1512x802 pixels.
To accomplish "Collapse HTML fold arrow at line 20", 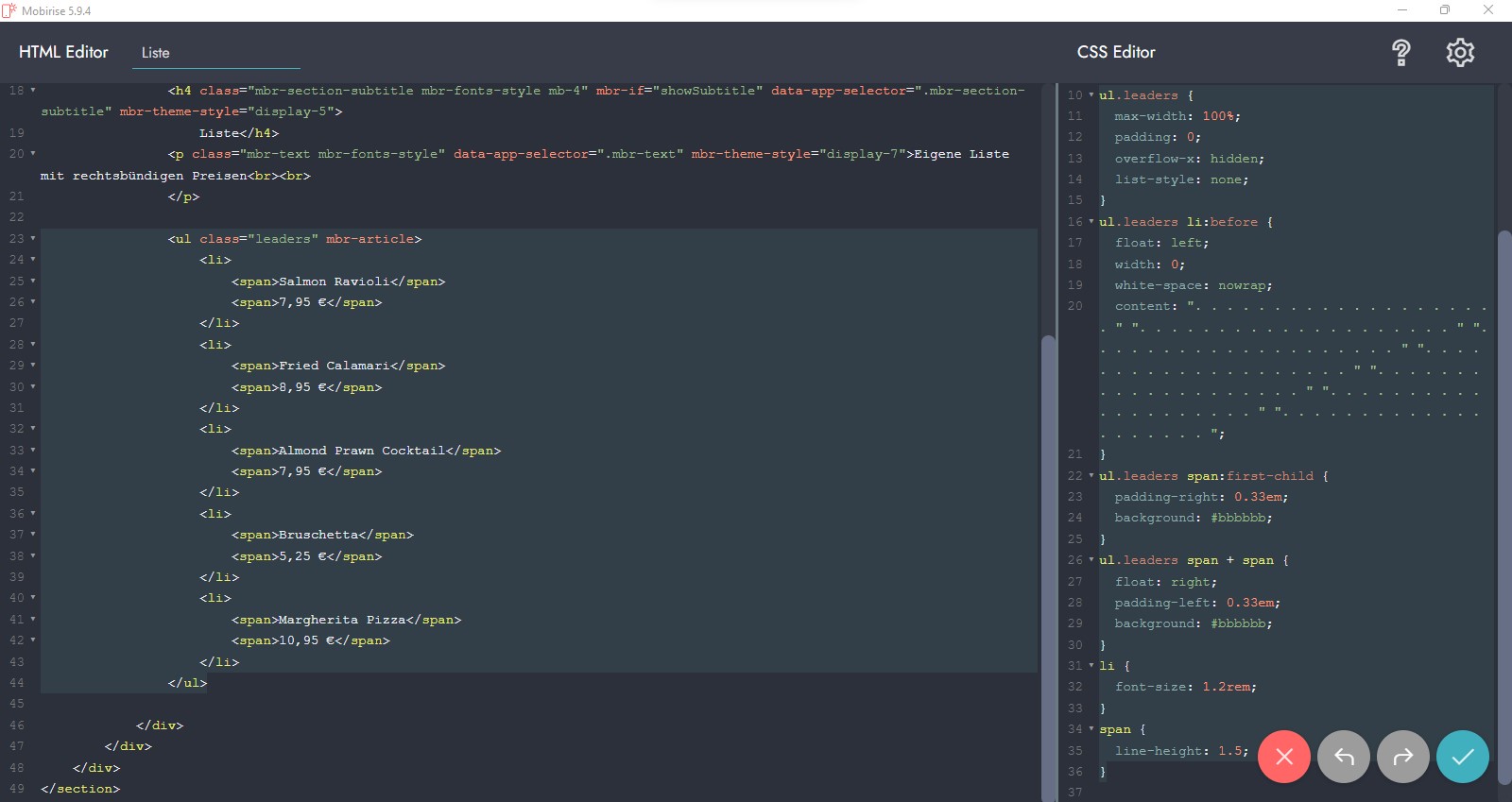I will click(33, 154).
